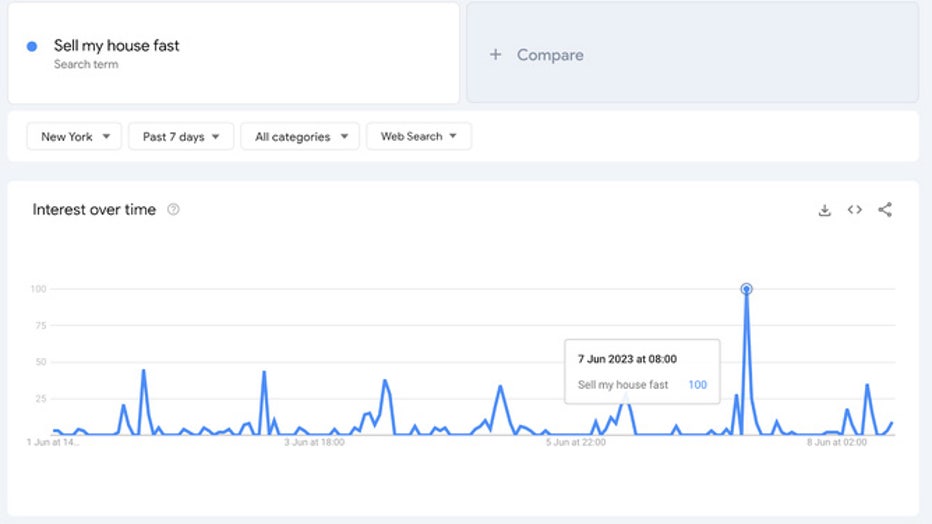Change the Web Search type dropdown
The image size is (932, 524).
click(418, 137)
